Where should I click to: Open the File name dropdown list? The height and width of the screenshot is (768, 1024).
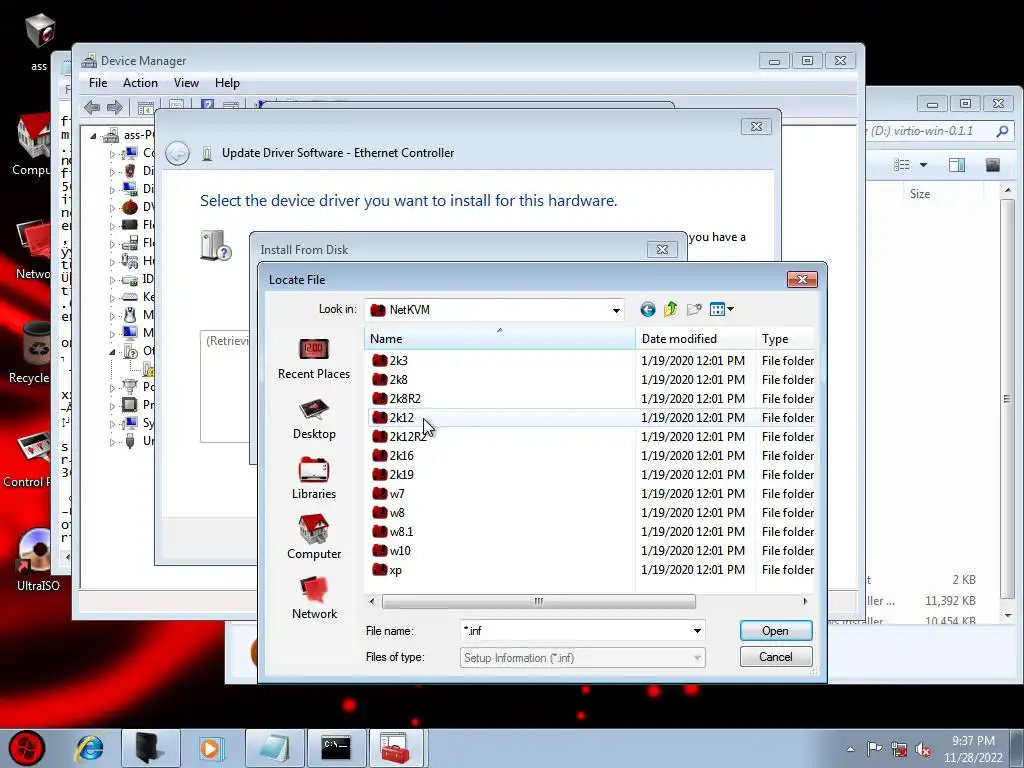coord(697,631)
